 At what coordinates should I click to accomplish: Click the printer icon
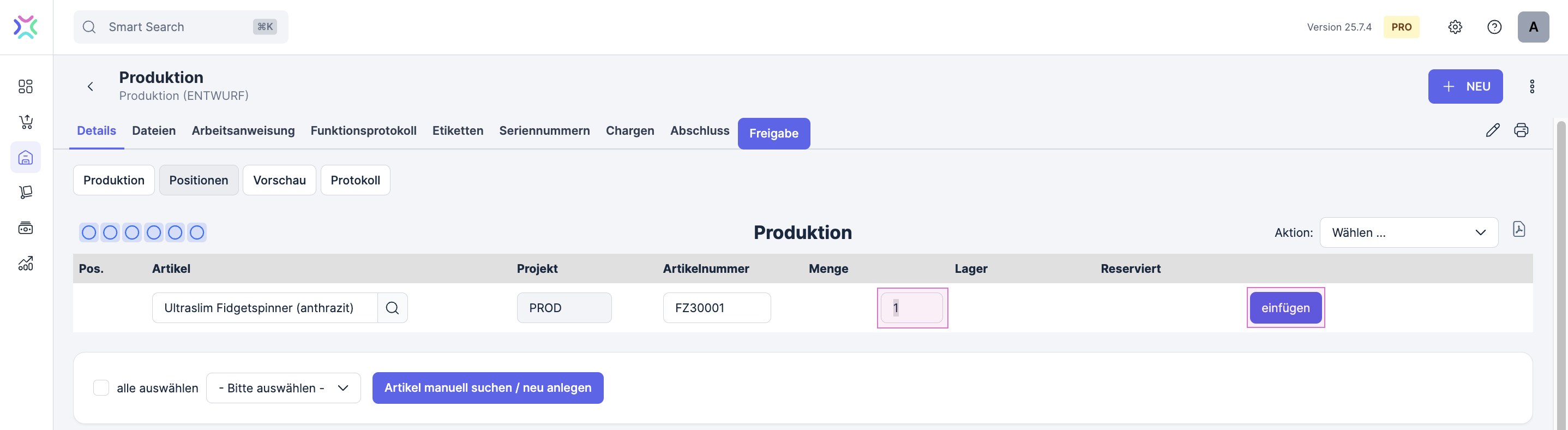point(1521,130)
